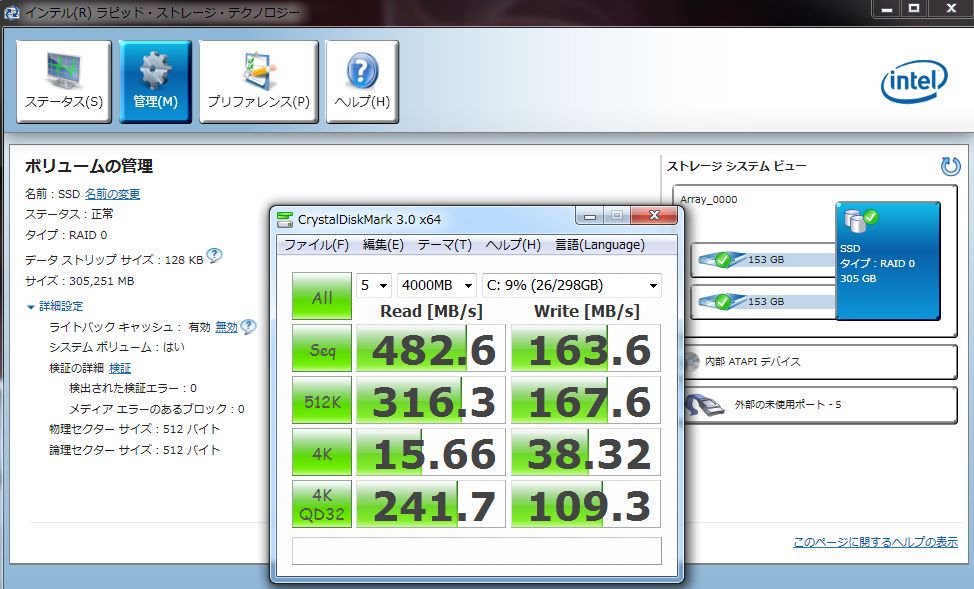The image size is (974, 589).
Task: Open Preferences (プリファレンス) toolbar button
Action: pyautogui.click(x=258, y=82)
